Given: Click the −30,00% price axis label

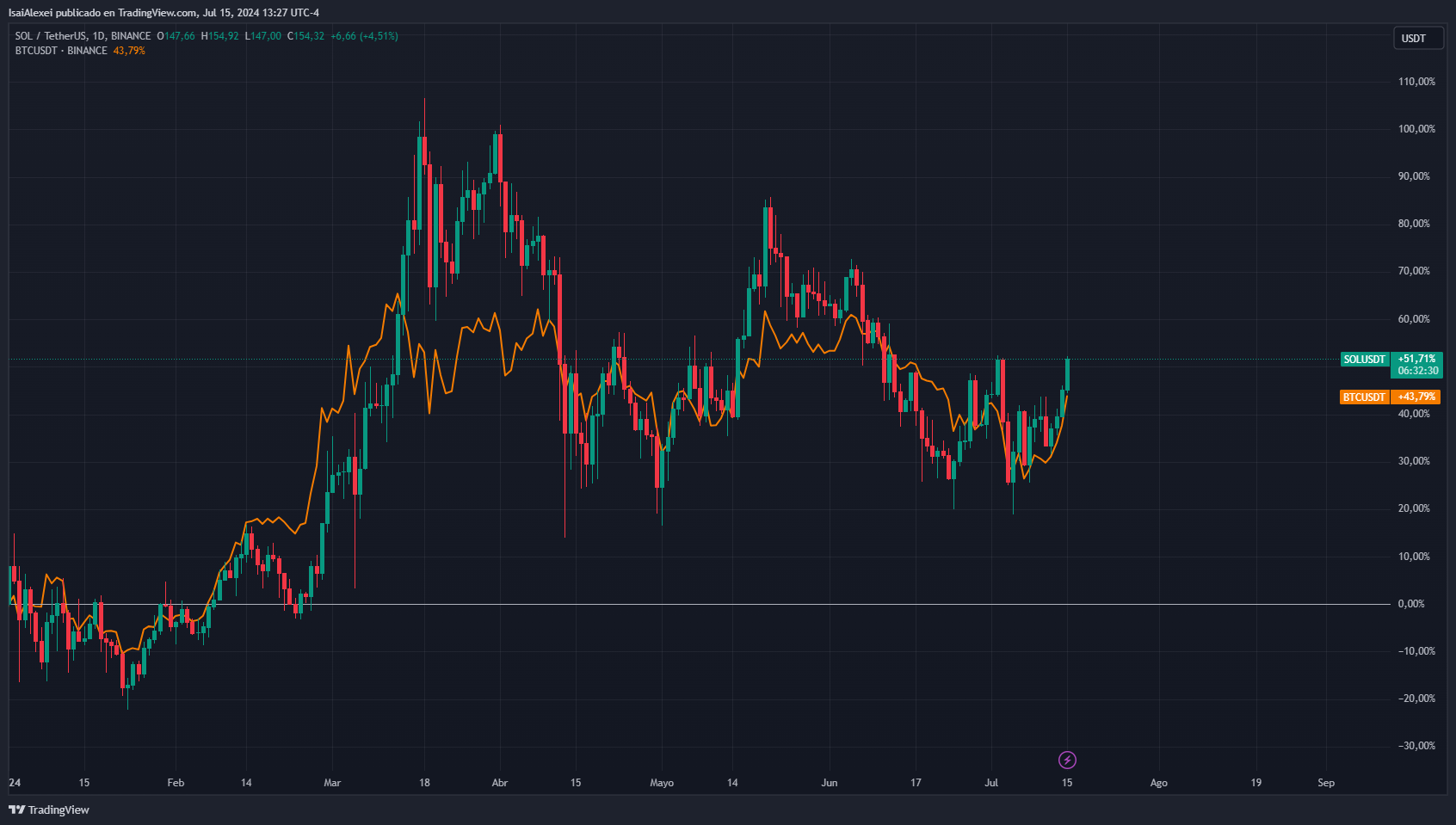Looking at the screenshot, I should 1415,746.
